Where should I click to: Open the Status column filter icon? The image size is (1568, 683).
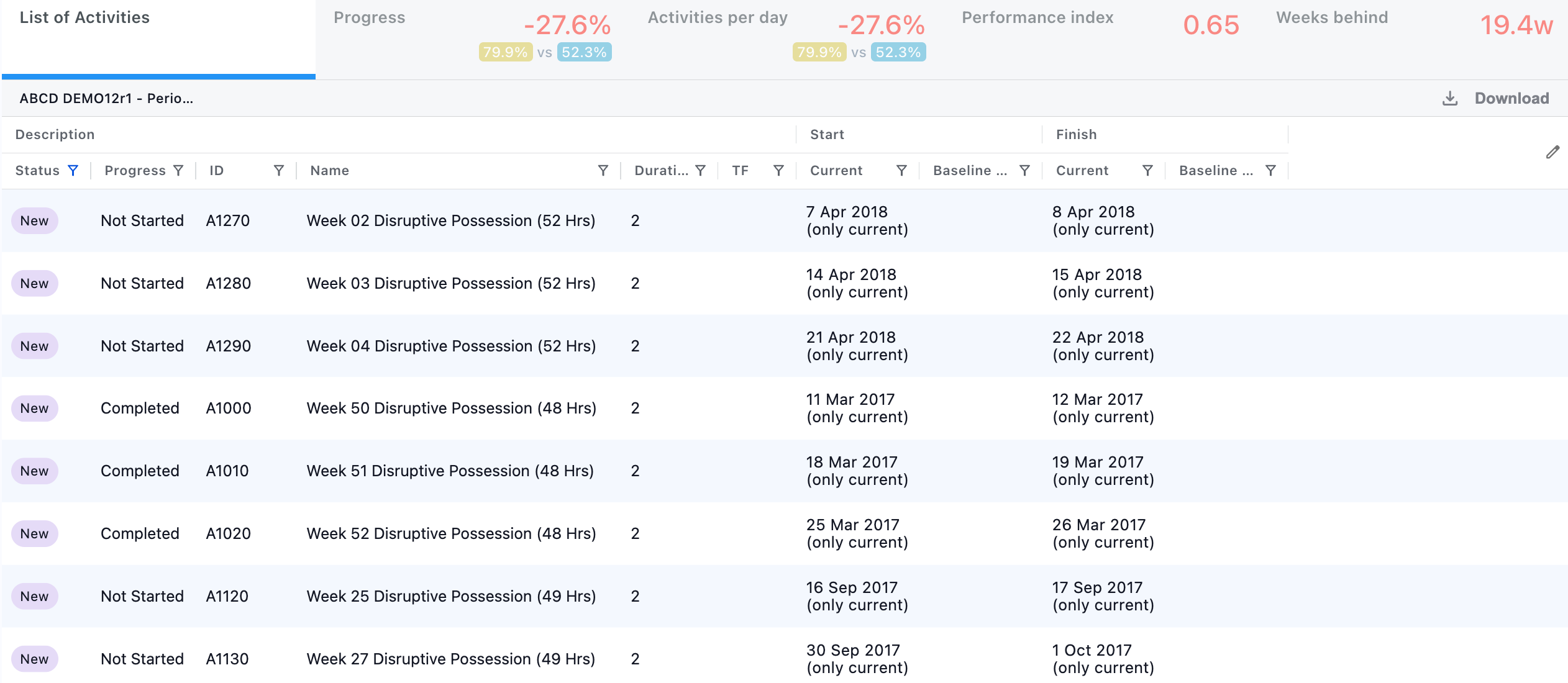(73, 170)
